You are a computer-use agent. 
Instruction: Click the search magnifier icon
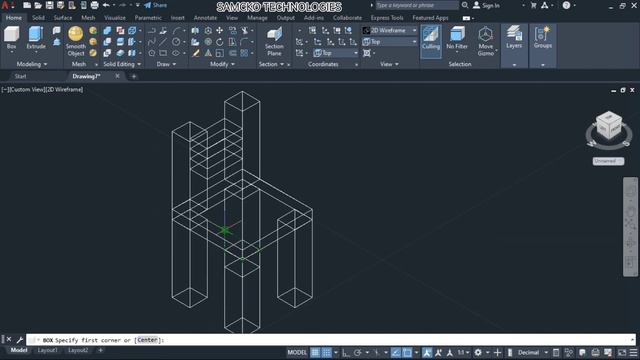(x=465, y=5)
